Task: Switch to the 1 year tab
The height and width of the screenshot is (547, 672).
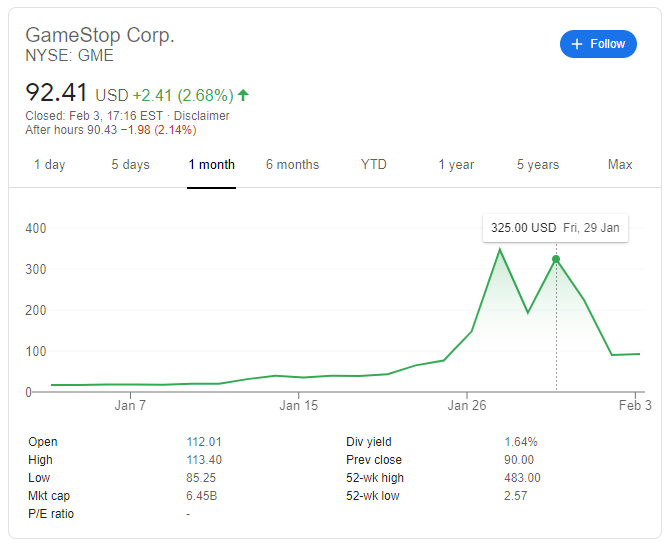Action: pos(456,165)
